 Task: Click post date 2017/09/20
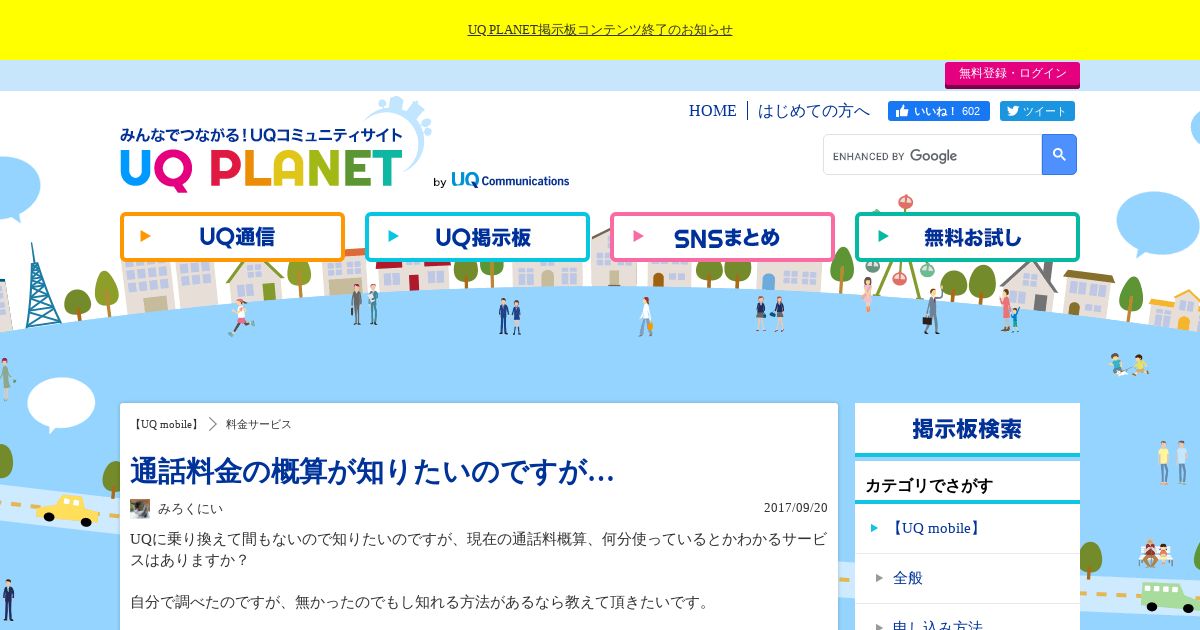[796, 508]
